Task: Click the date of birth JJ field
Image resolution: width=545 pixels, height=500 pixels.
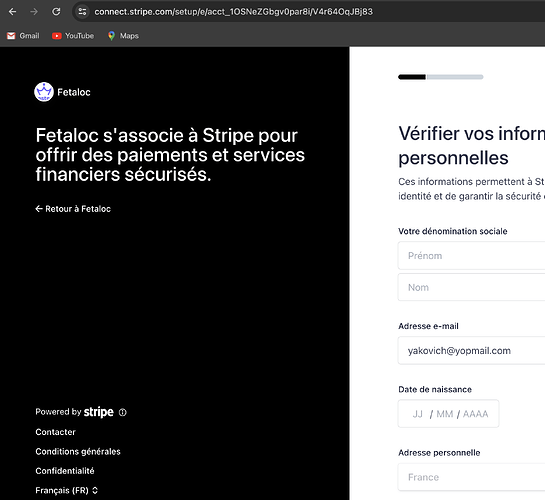Action: (418, 414)
